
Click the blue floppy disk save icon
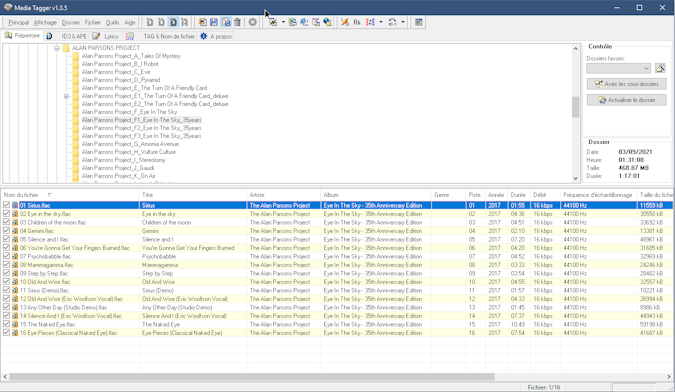click(x=214, y=22)
